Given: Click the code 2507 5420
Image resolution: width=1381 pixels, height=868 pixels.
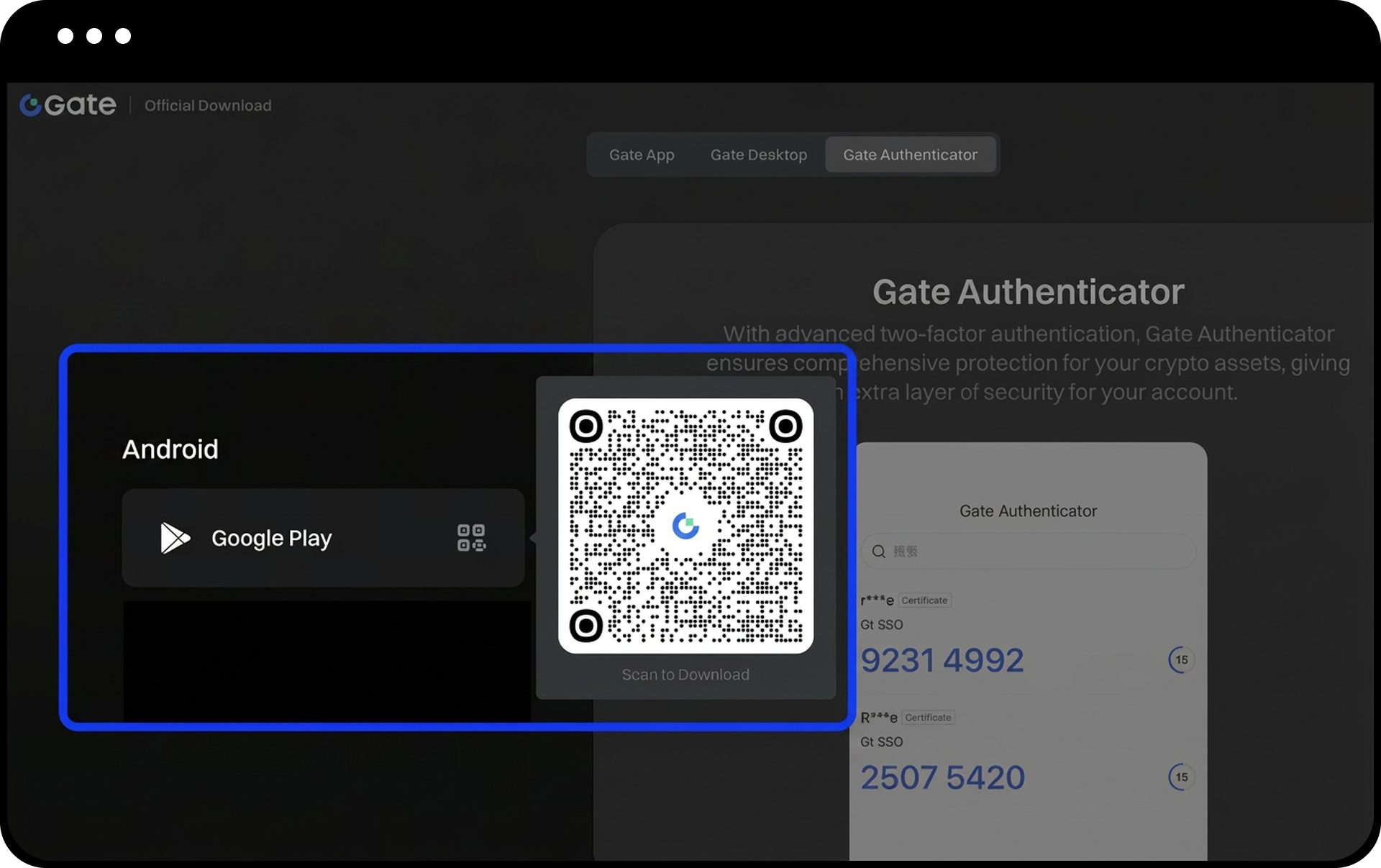Looking at the screenshot, I should pos(942,777).
